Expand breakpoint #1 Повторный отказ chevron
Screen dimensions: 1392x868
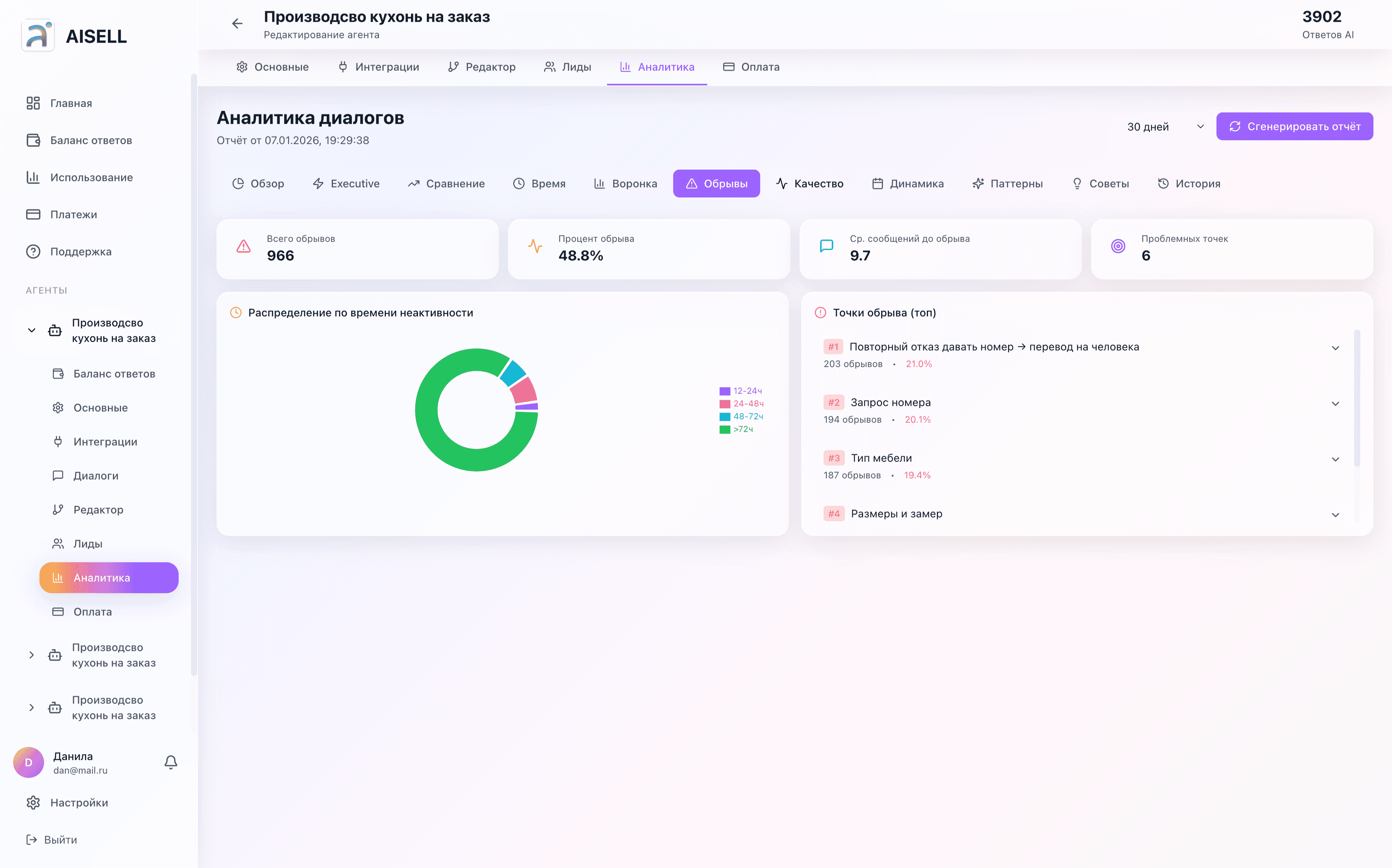point(1335,348)
